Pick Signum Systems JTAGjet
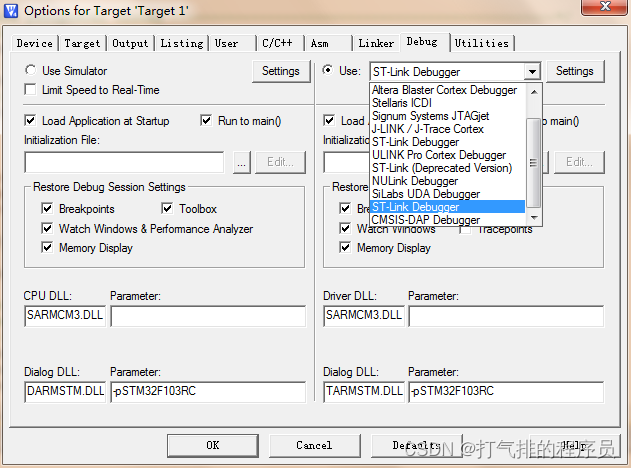 447,116
